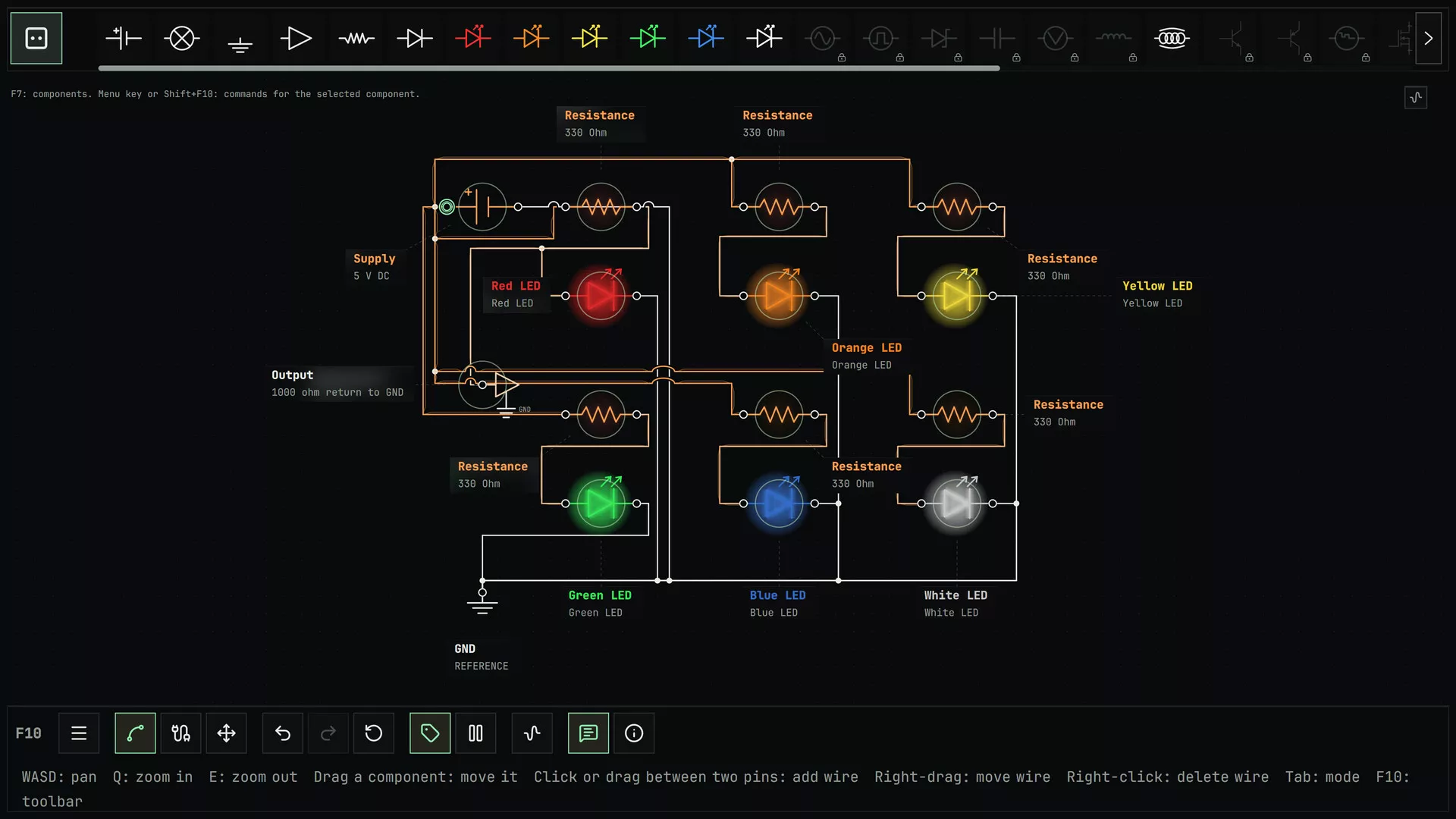Click the GND REFERENCE label
The image size is (1456, 819).
[x=482, y=657]
